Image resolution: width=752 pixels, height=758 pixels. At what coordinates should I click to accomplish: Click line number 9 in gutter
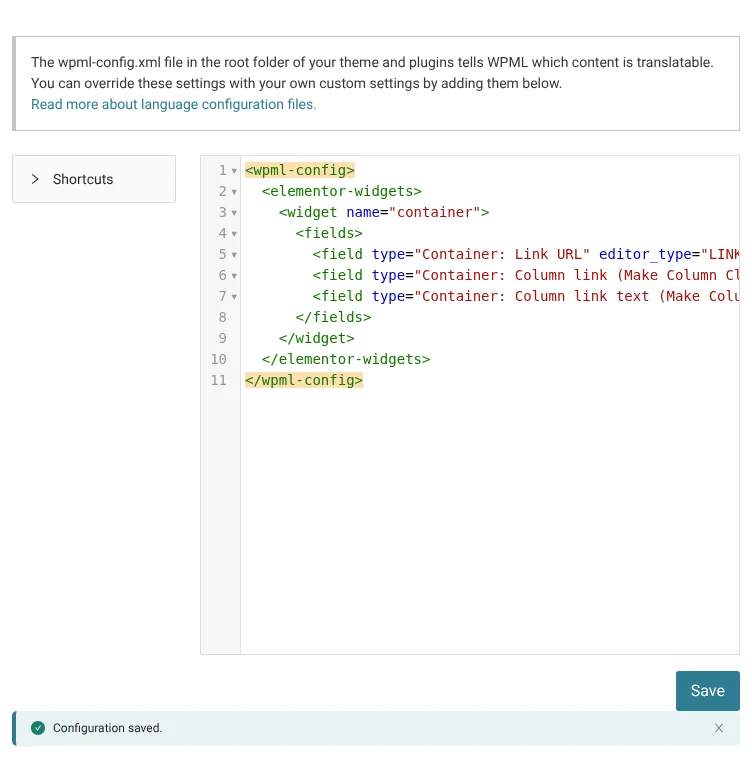(x=222, y=338)
